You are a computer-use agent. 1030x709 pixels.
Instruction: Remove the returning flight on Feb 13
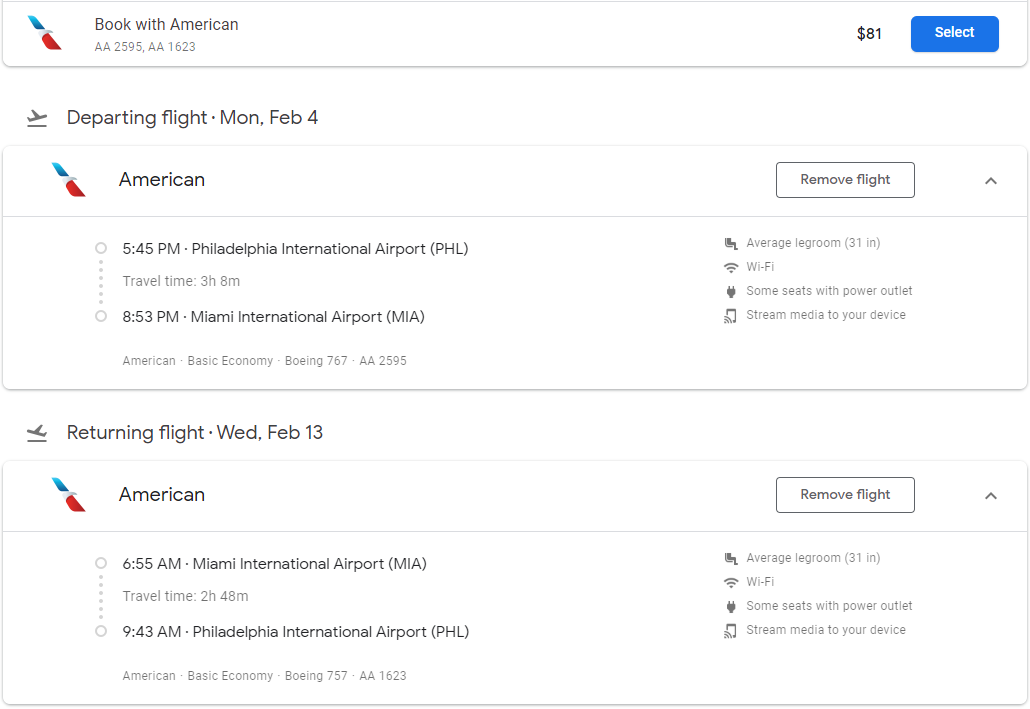(x=845, y=495)
